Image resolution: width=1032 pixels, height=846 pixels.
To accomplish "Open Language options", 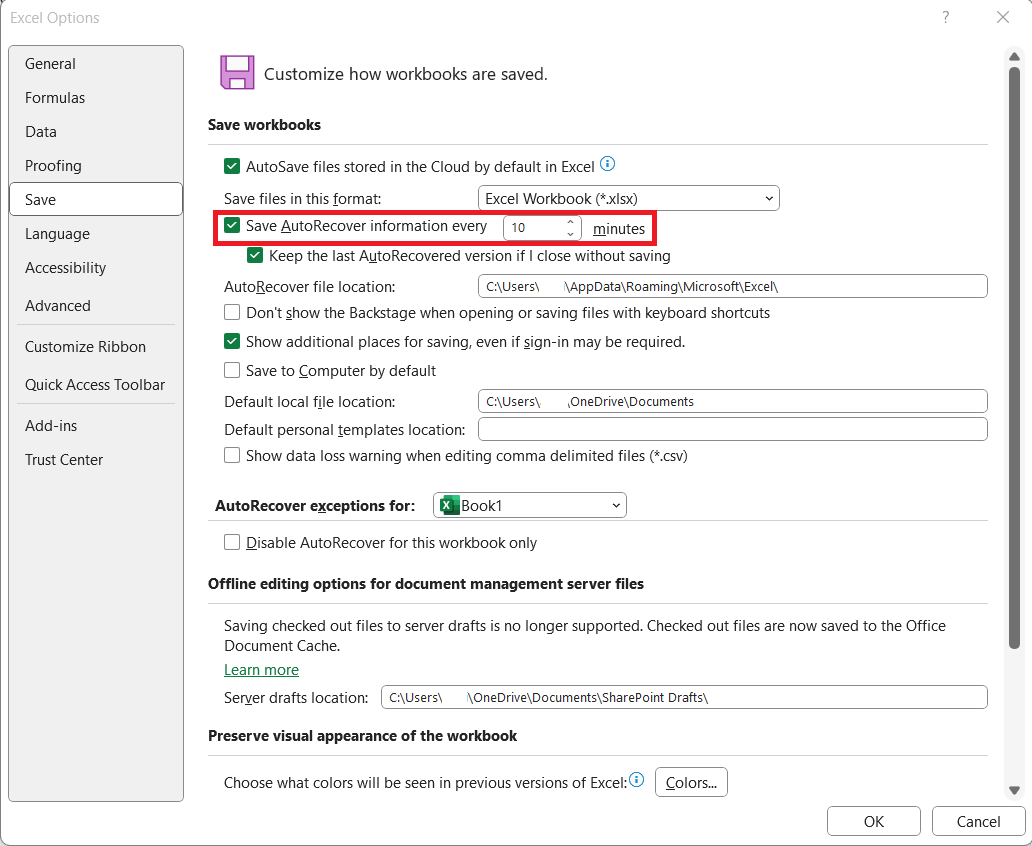I will coord(96,234).
